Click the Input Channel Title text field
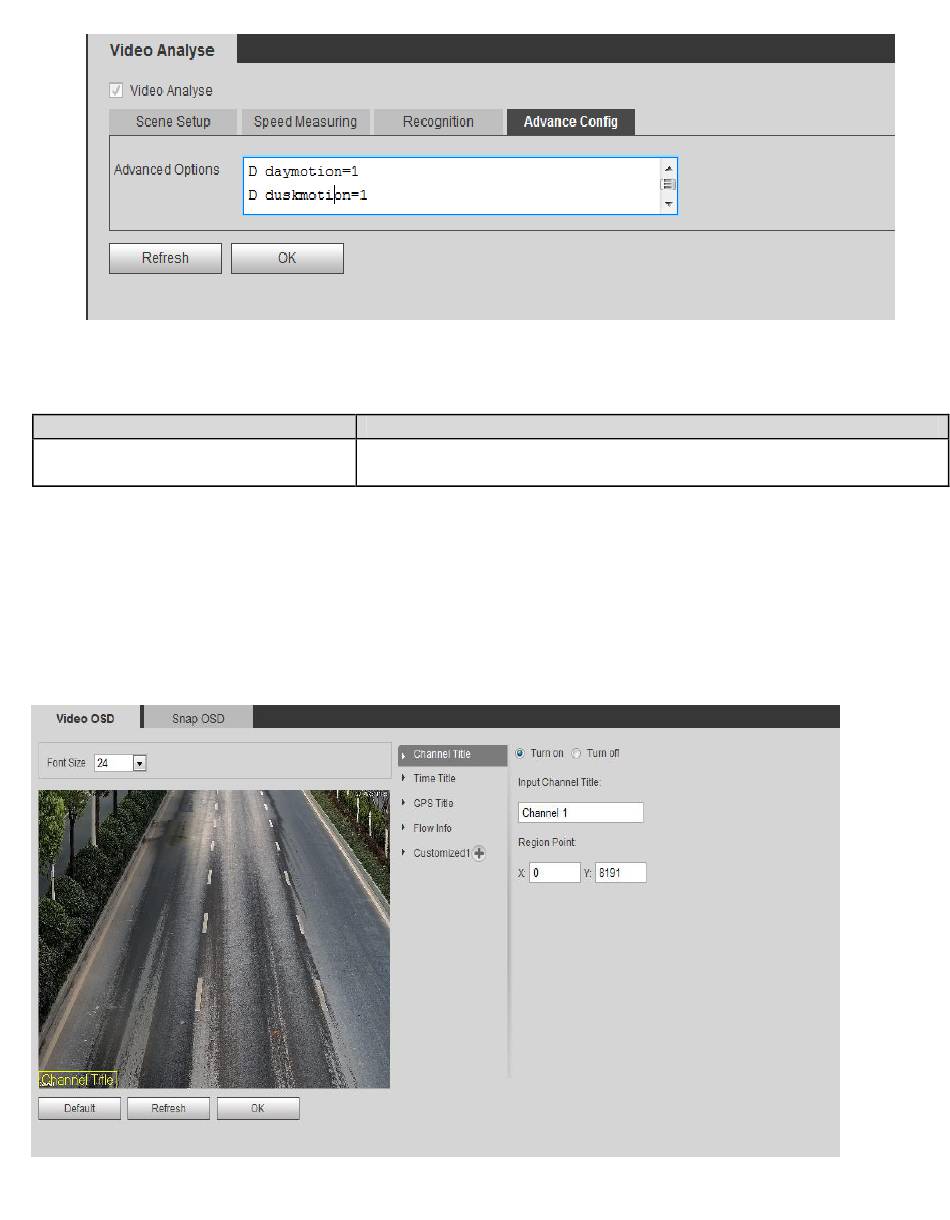 pyautogui.click(x=580, y=813)
